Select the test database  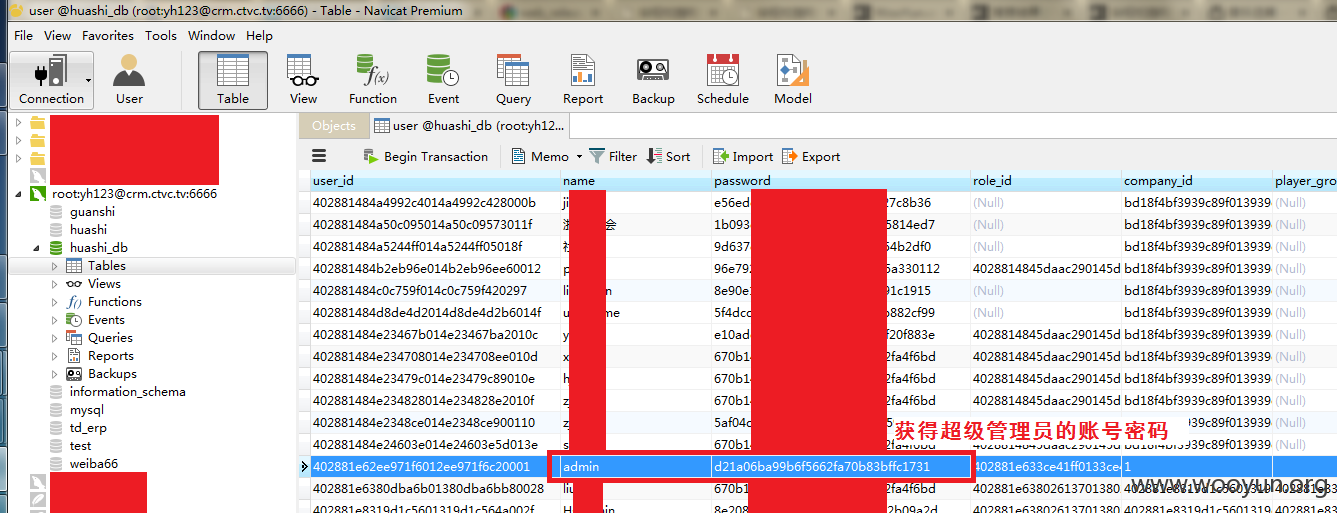point(80,446)
